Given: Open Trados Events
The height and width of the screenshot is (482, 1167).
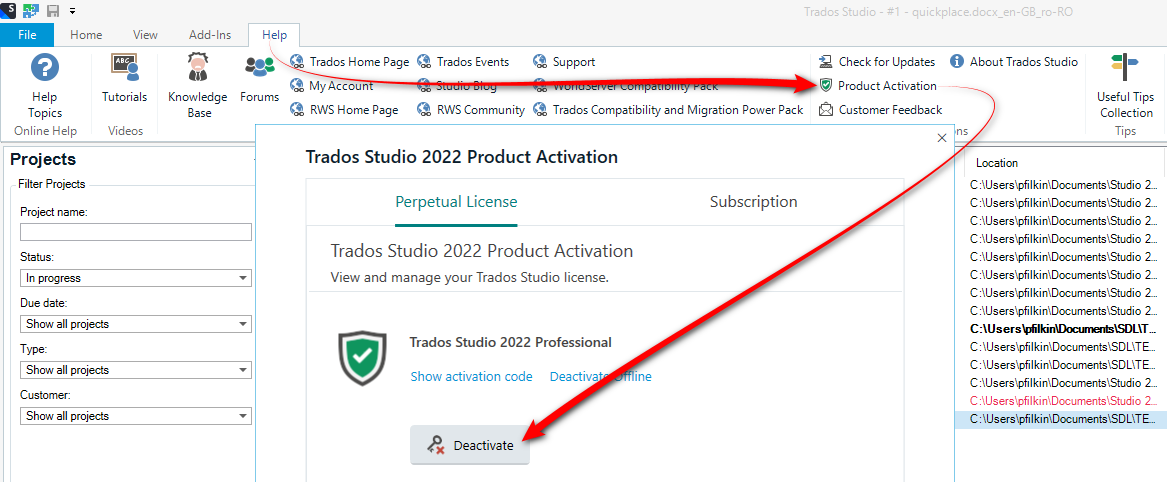Looking at the screenshot, I should [463, 62].
